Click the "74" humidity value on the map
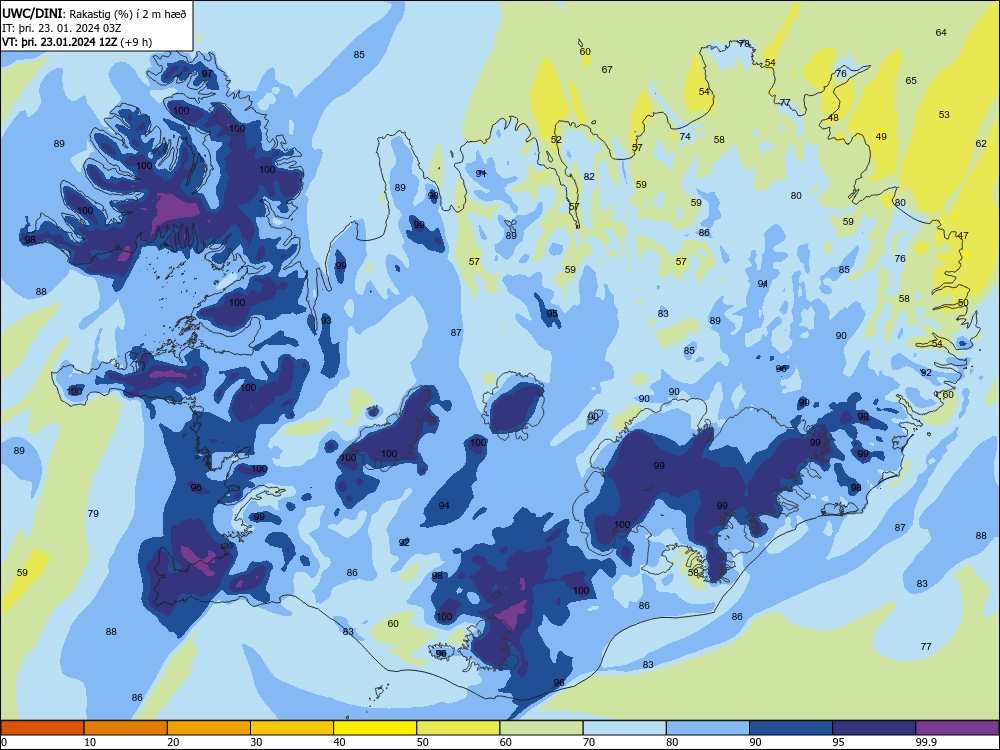This screenshot has width=1000, height=750. [685, 136]
